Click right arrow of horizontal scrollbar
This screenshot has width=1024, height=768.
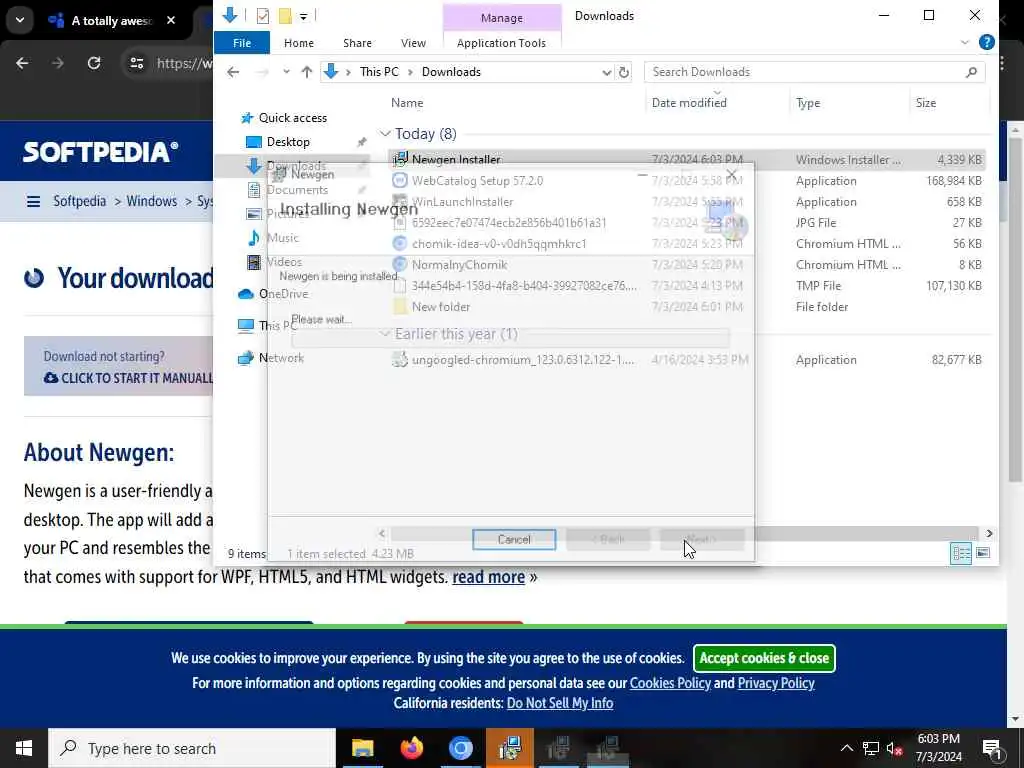[989, 534]
